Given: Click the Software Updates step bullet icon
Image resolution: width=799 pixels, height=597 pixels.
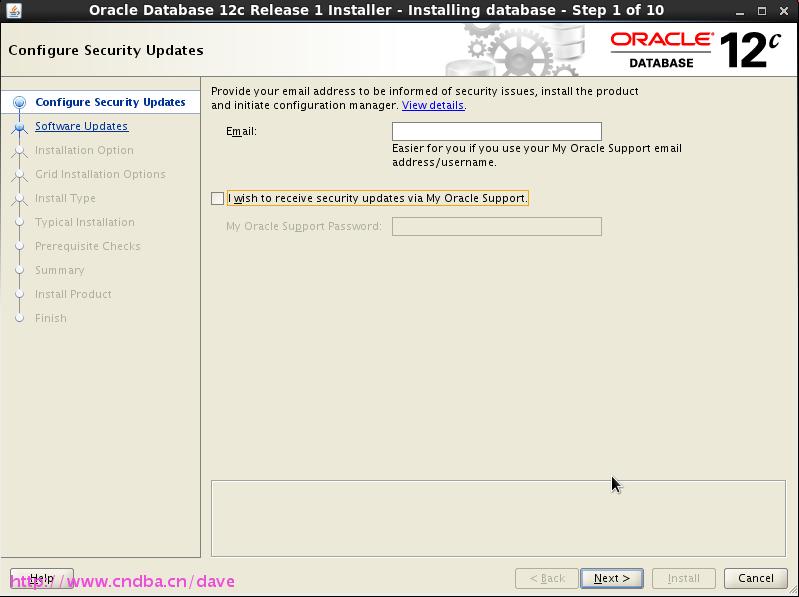Looking at the screenshot, I should click(19, 126).
